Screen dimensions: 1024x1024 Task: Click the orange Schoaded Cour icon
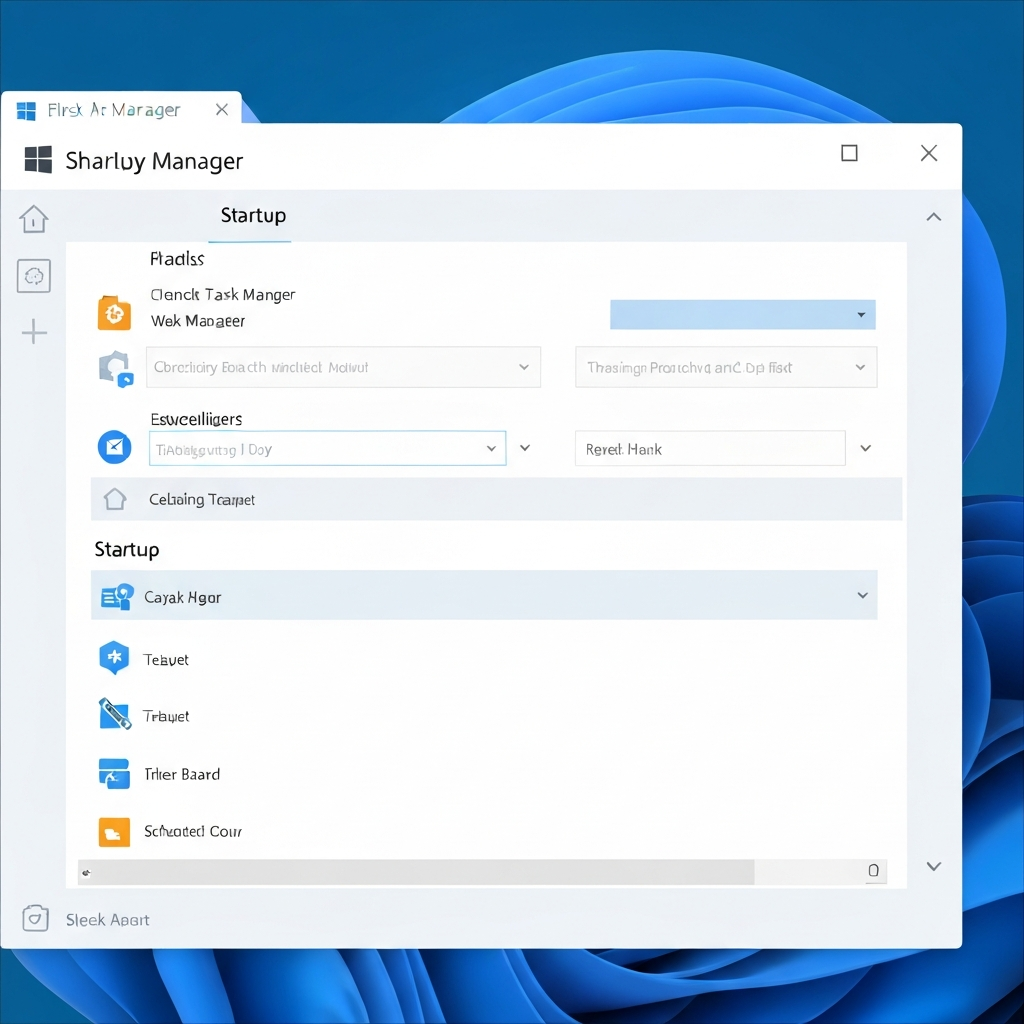pyautogui.click(x=113, y=831)
